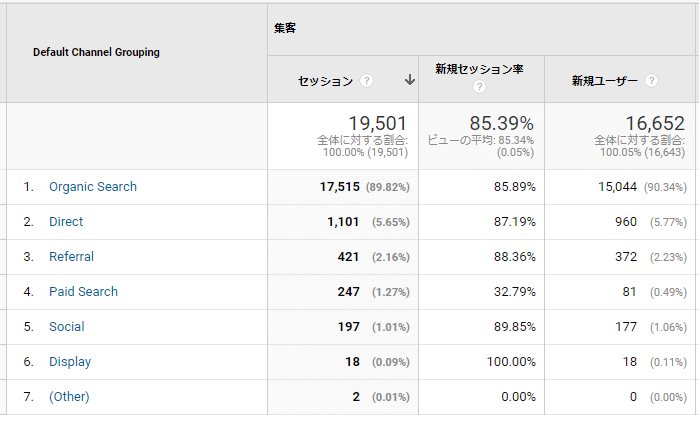Select Direct sessions value 1,101
Viewport: 699px width, 421px height.
343,222
